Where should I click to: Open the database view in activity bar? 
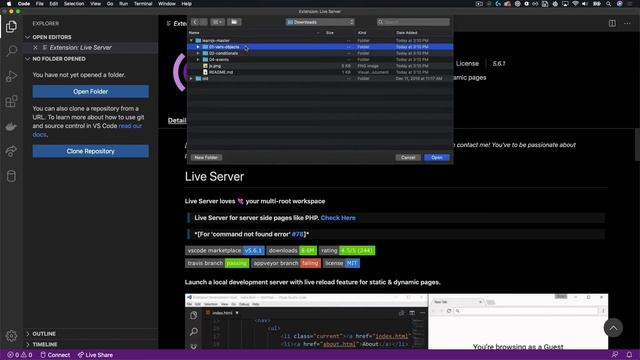(11, 176)
